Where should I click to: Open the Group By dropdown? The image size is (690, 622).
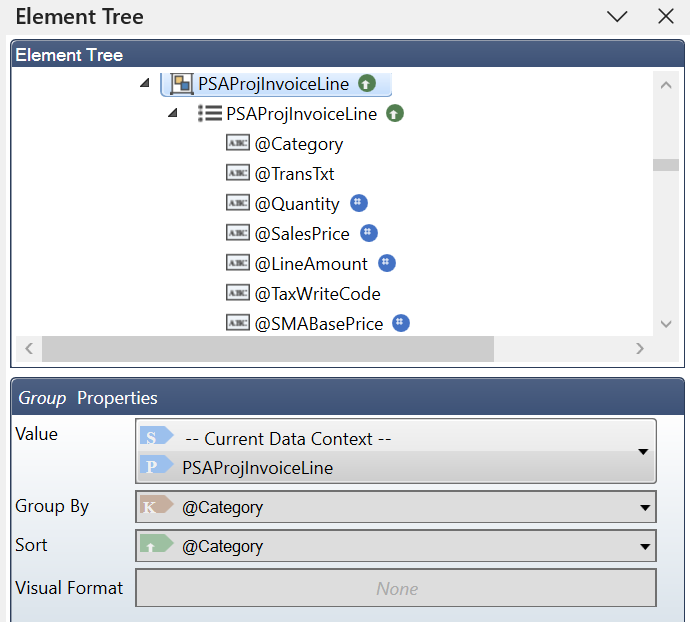(x=643, y=507)
